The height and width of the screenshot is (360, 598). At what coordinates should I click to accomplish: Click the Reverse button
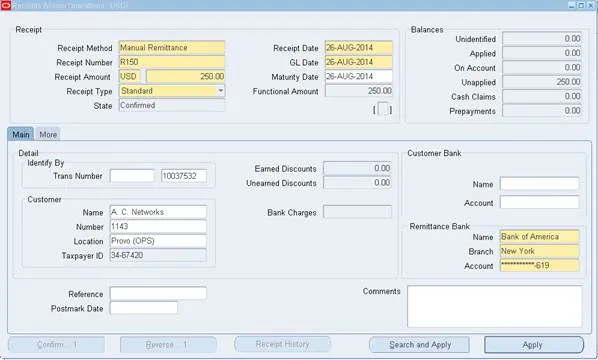[168, 345]
